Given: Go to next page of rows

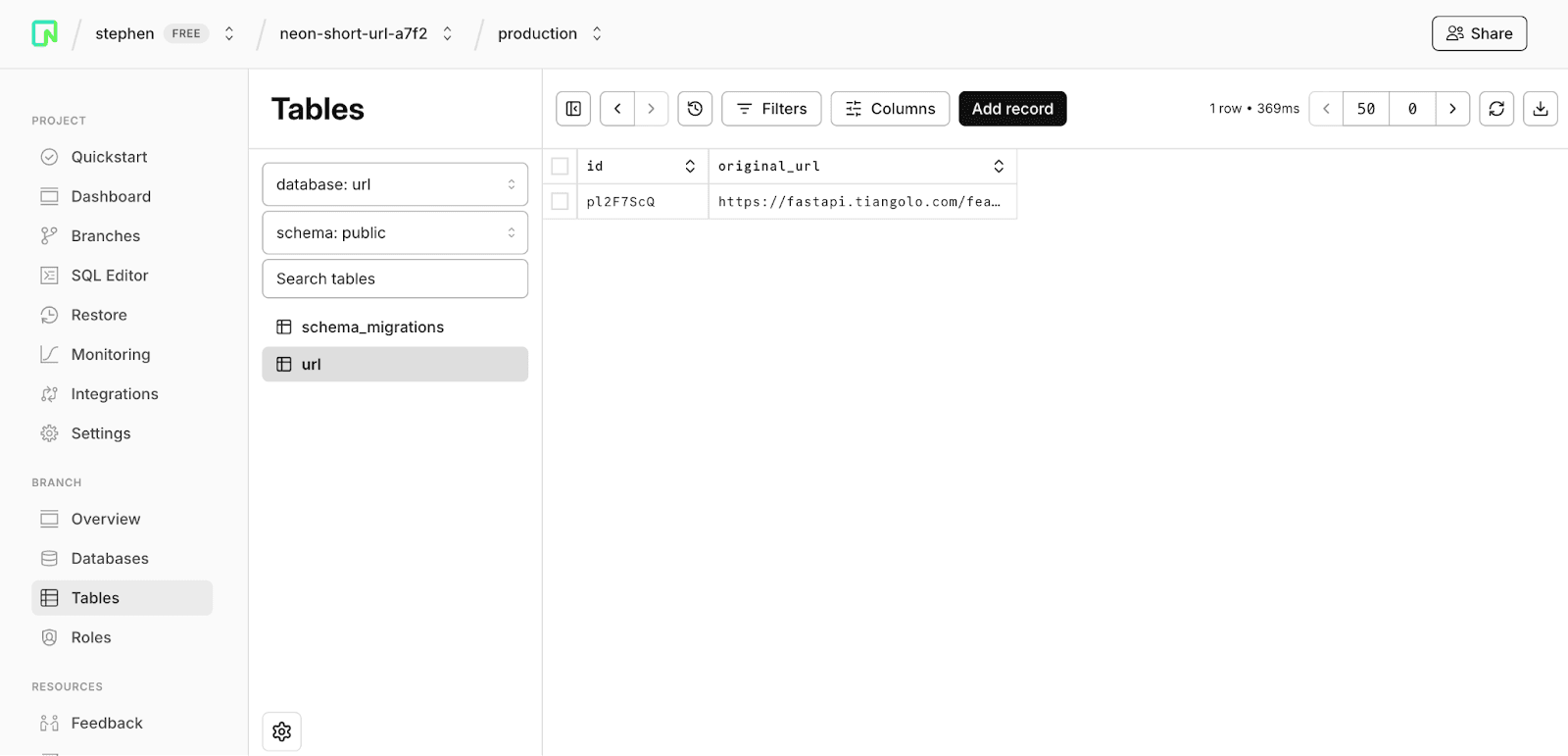Looking at the screenshot, I should click(x=1452, y=109).
